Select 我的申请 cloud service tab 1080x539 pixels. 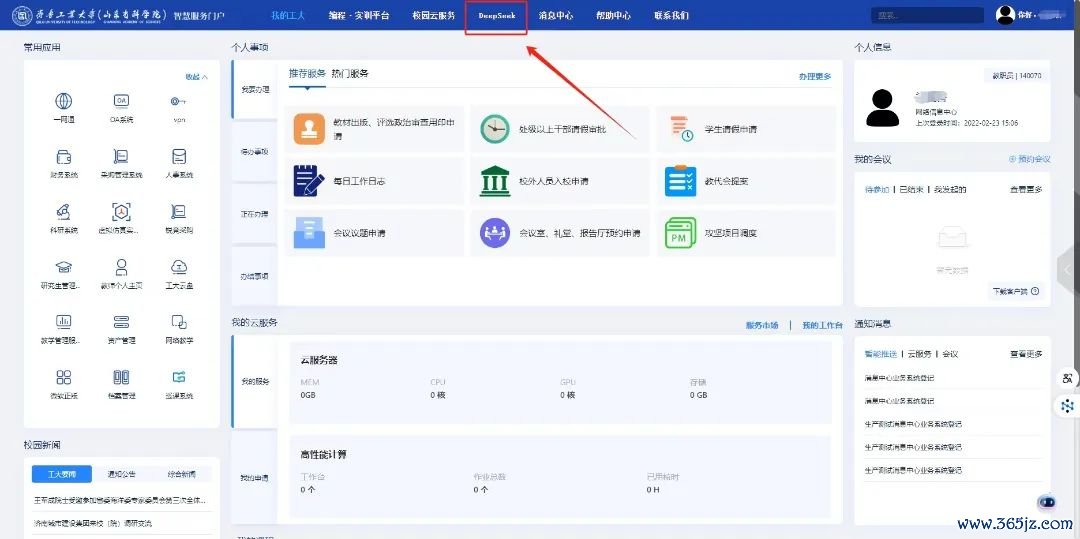[x=255, y=478]
